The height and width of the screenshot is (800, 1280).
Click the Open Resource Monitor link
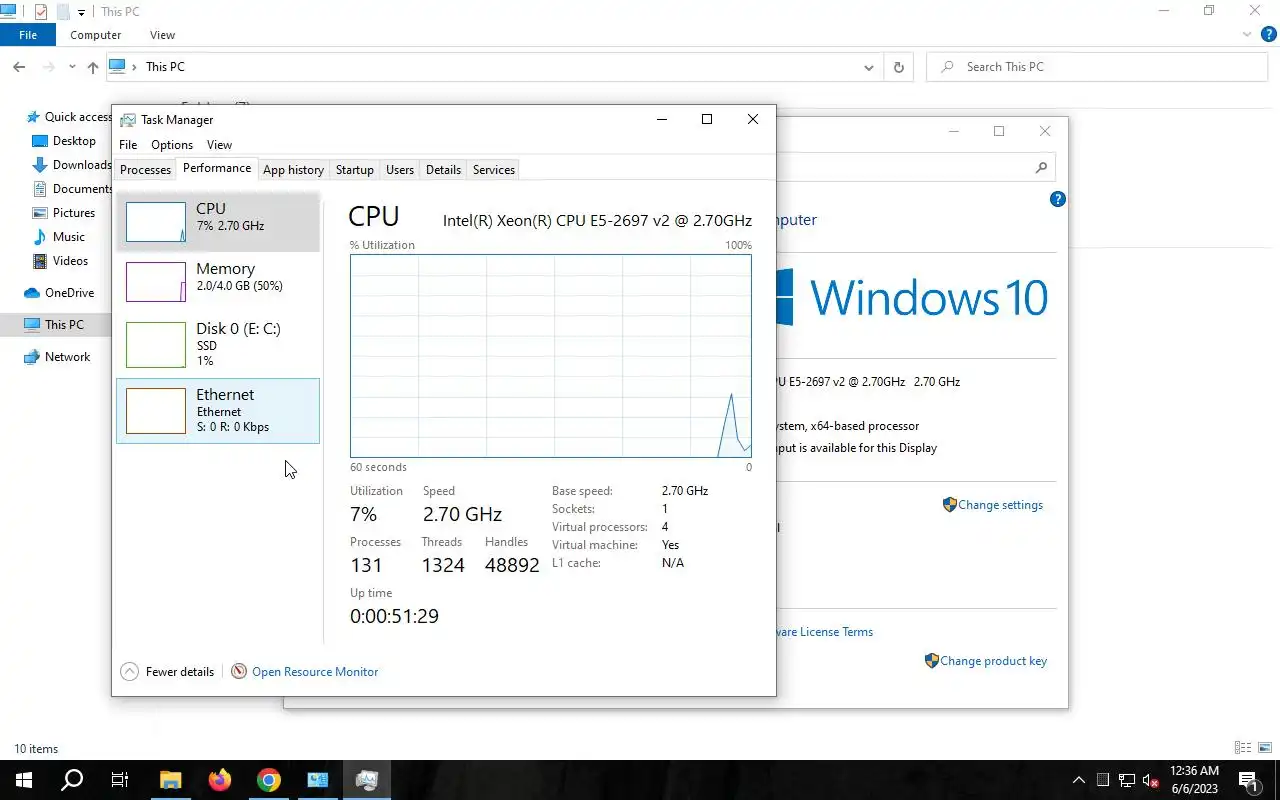(x=315, y=672)
